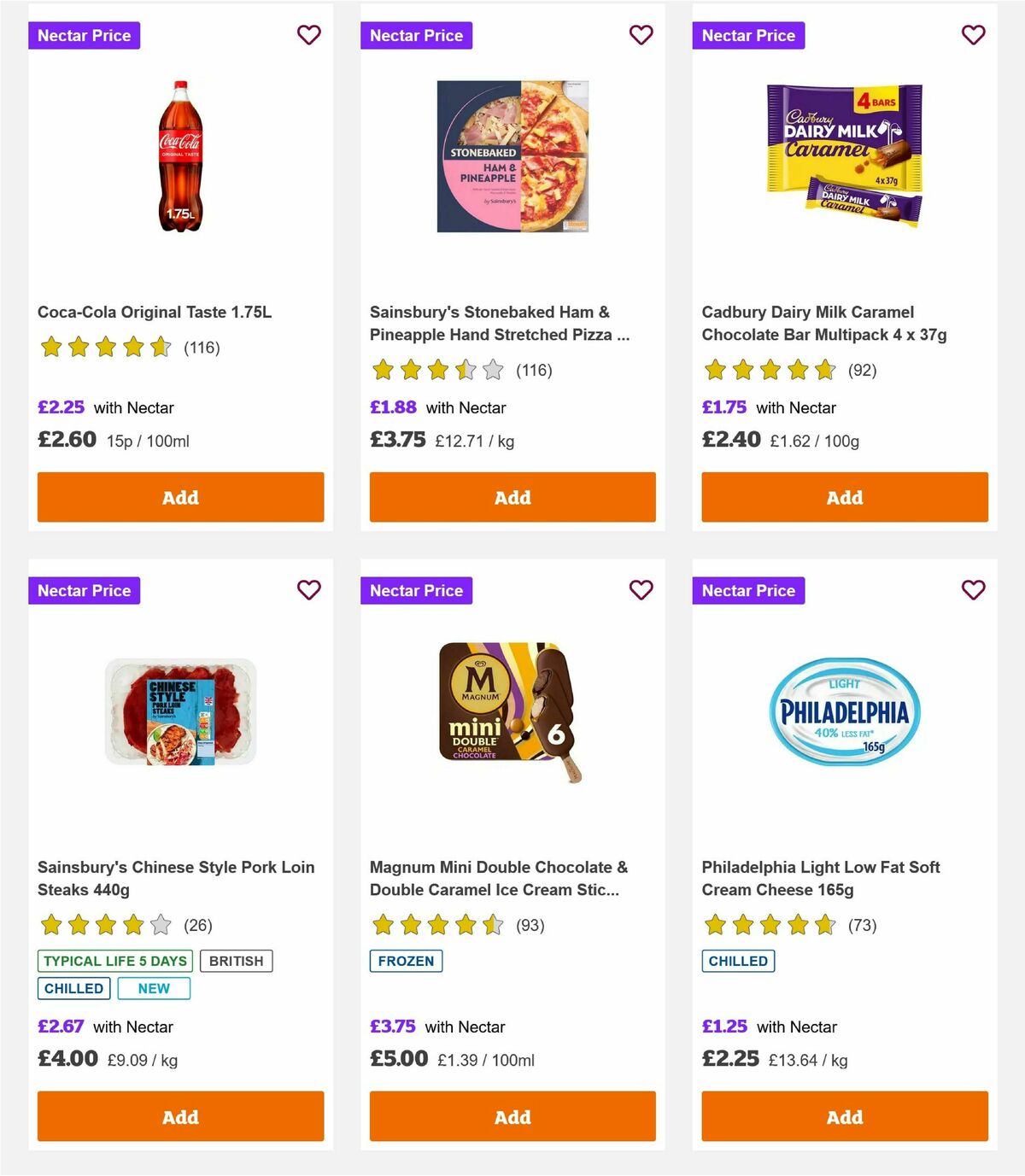Click the heart icon on Cadbury Dairy Milk multipack
The height and width of the screenshot is (1176, 1025).
click(973, 35)
